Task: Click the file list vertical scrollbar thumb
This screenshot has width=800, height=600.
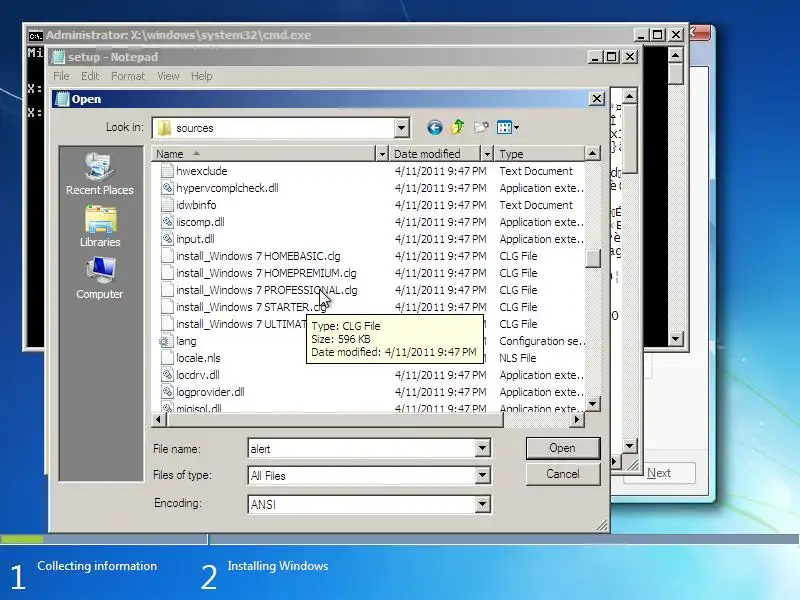Action: (592, 258)
